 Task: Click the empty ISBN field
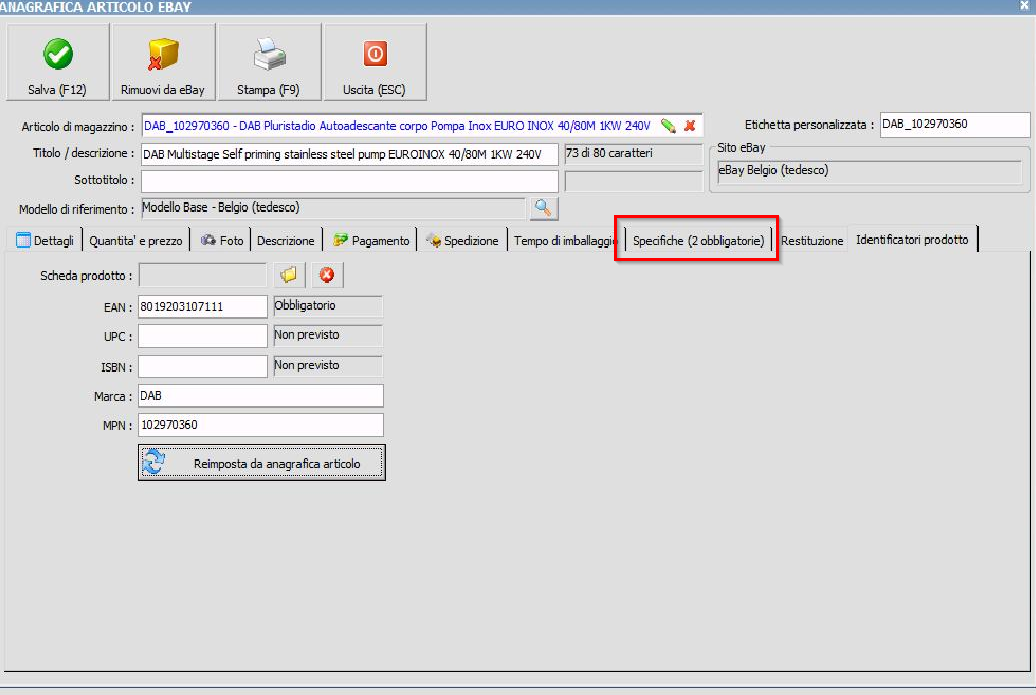(203, 366)
